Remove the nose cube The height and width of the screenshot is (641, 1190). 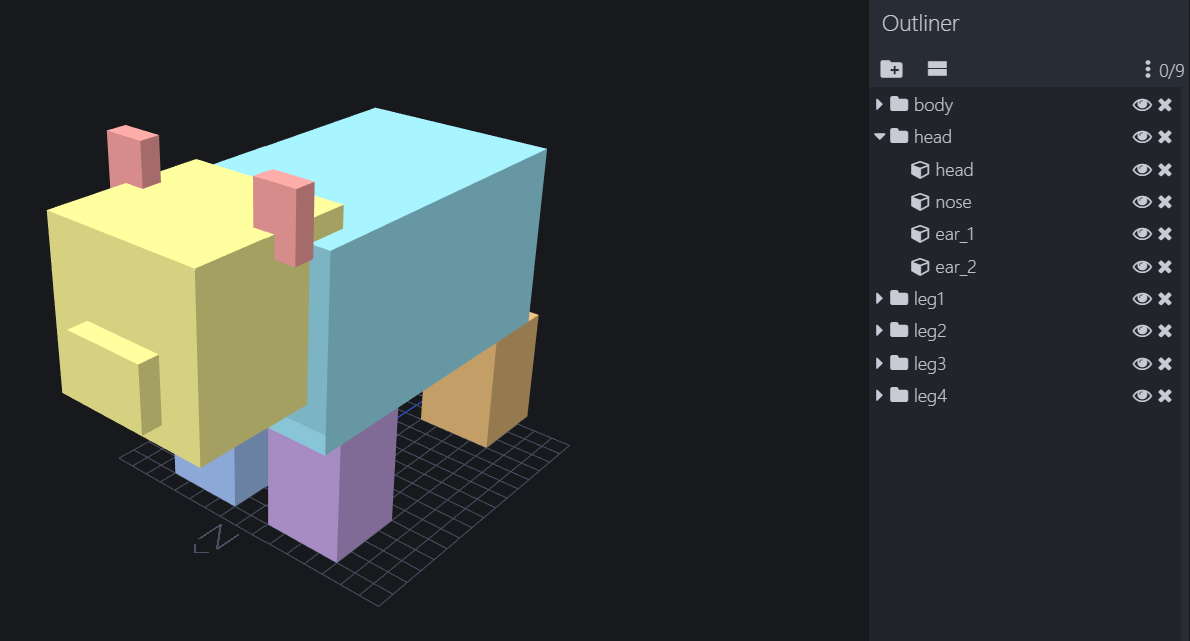1165,202
